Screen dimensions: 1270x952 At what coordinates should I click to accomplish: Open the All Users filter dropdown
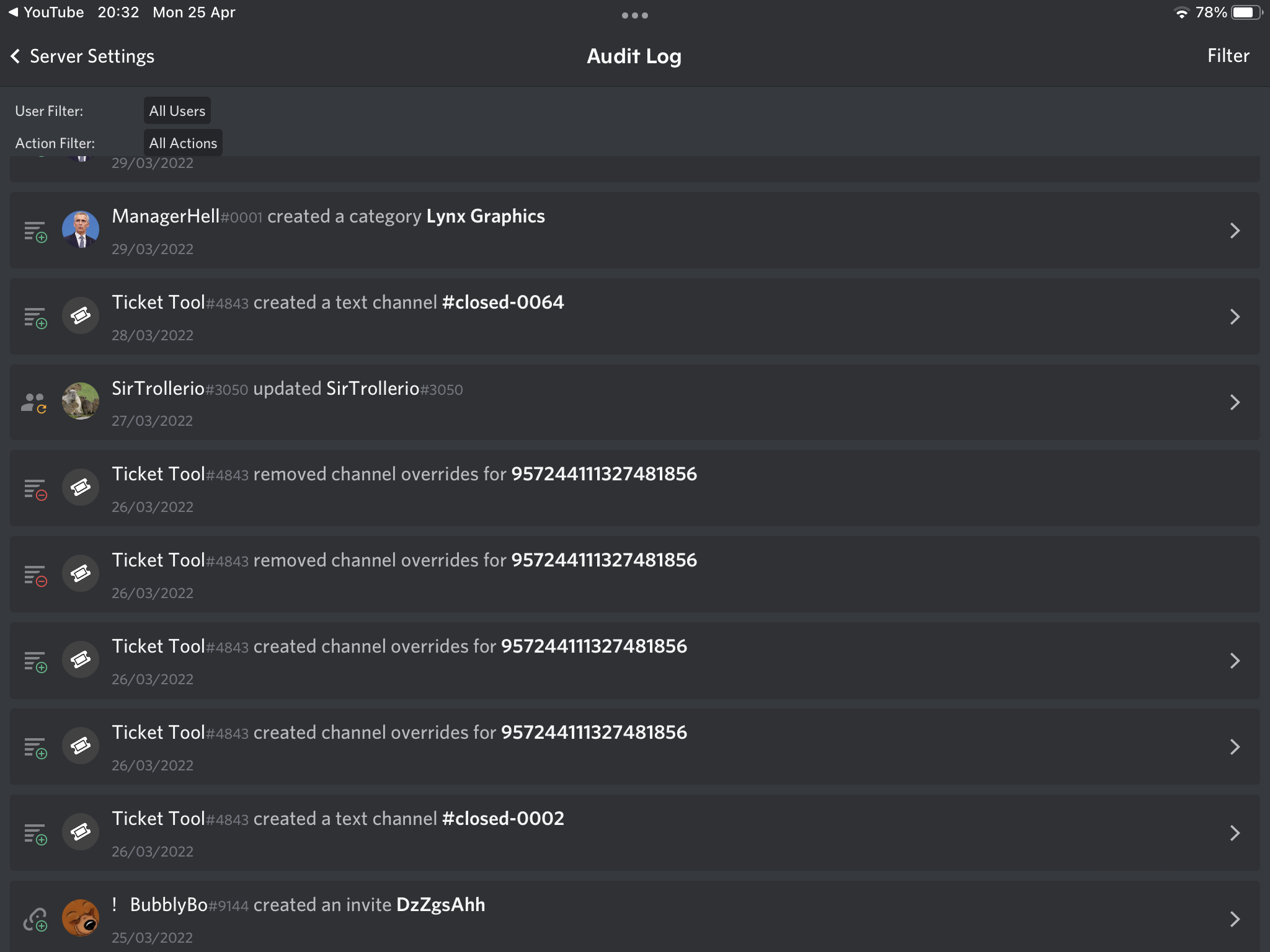pos(177,111)
